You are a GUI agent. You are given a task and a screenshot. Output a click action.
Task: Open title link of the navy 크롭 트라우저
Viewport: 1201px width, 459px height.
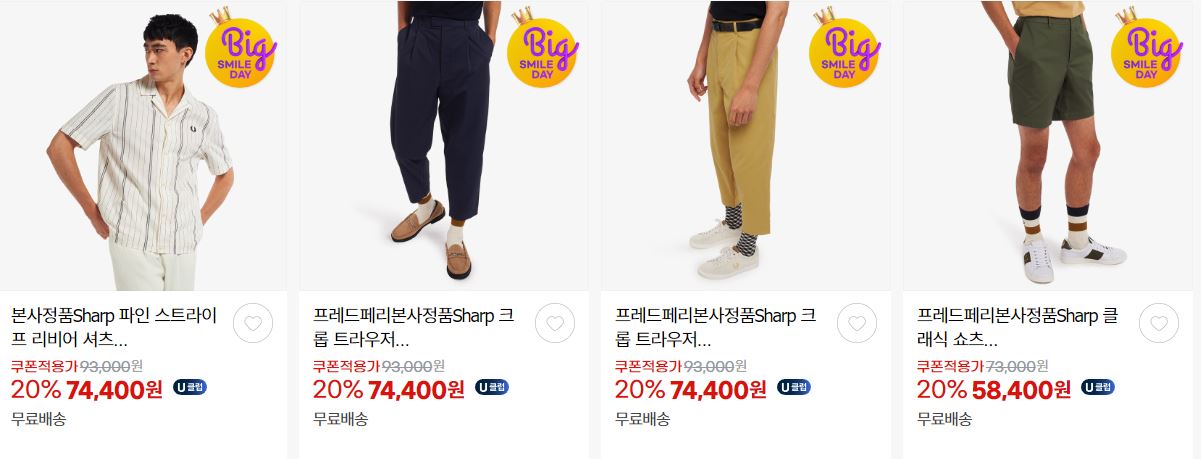[x=414, y=326]
